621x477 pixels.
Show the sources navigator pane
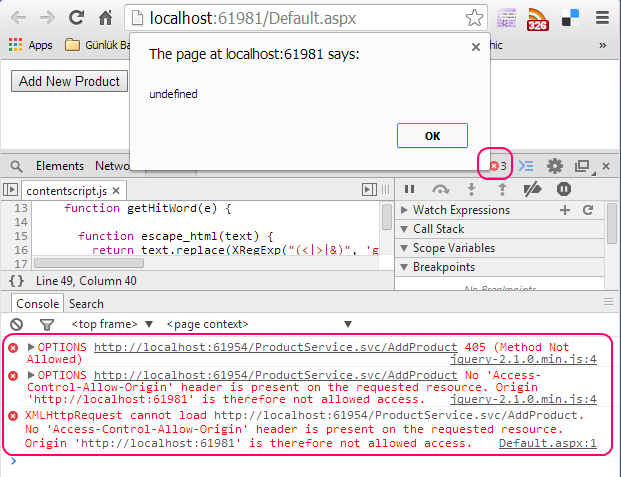10,190
